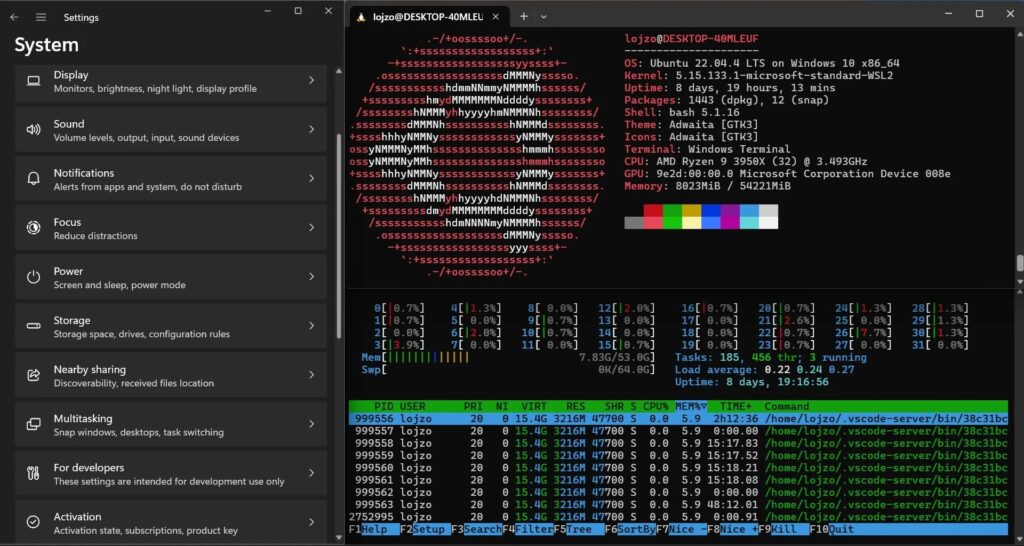The width and height of the screenshot is (1024, 546).
Task: Go back with the Settings back arrow
Action: 14,18
